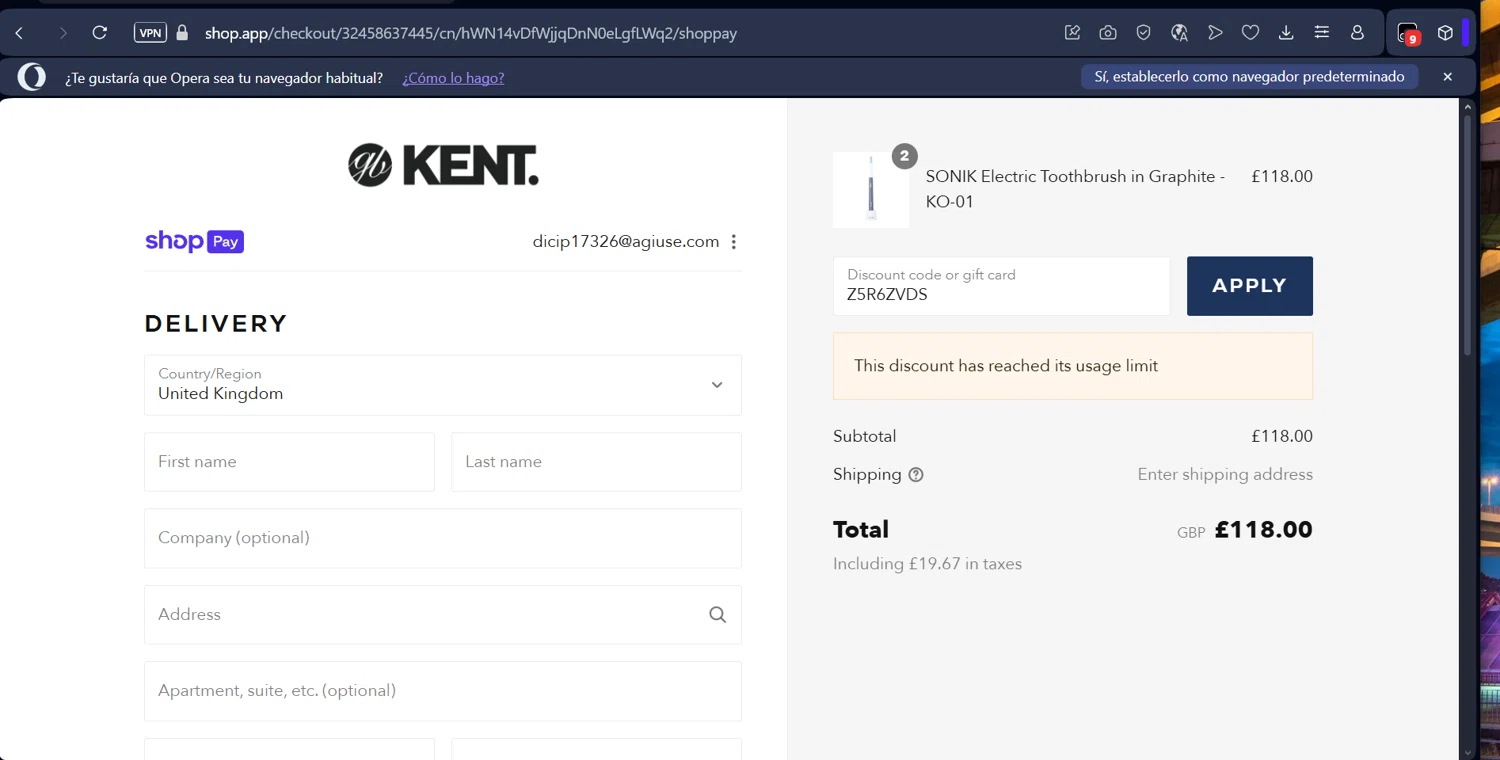The width and height of the screenshot is (1500, 760).
Task: Click 'Sí, establecerlo como navegador predeterminado' button
Action: tap(1249, 77)
